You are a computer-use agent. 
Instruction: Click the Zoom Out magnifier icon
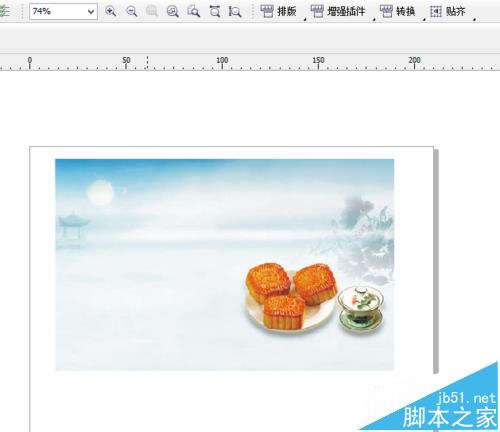click(x=132, y=12)
